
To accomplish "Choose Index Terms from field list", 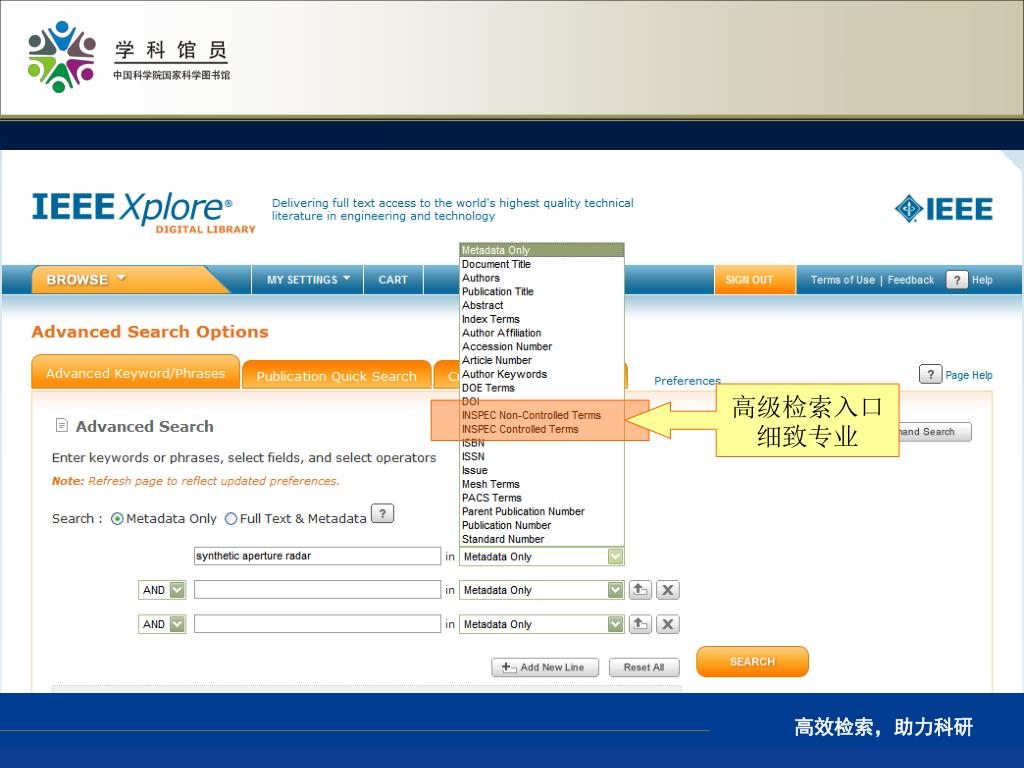I will pos(541,319).
